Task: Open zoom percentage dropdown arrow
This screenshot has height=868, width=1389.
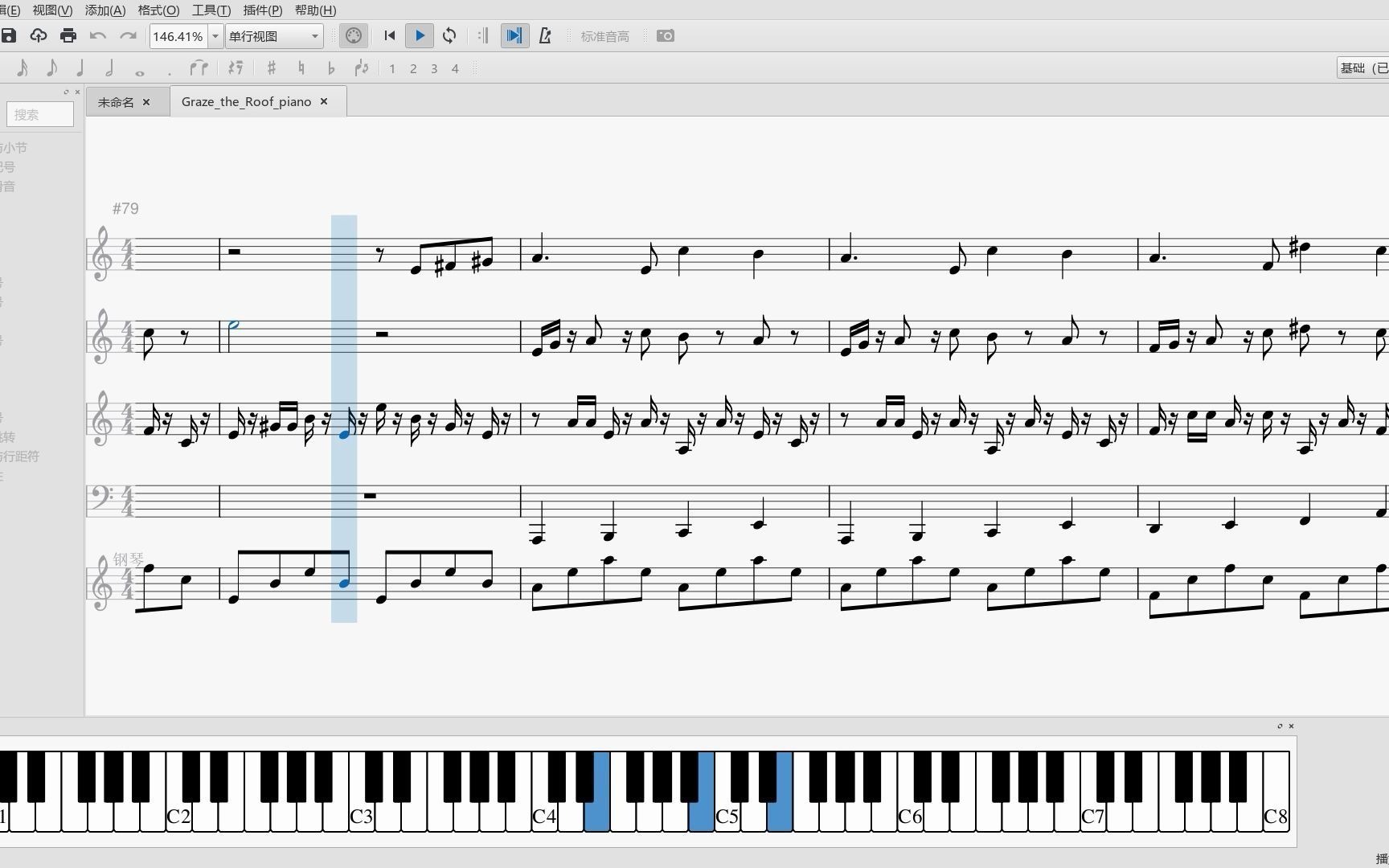Action: click(x=215, y=36)
